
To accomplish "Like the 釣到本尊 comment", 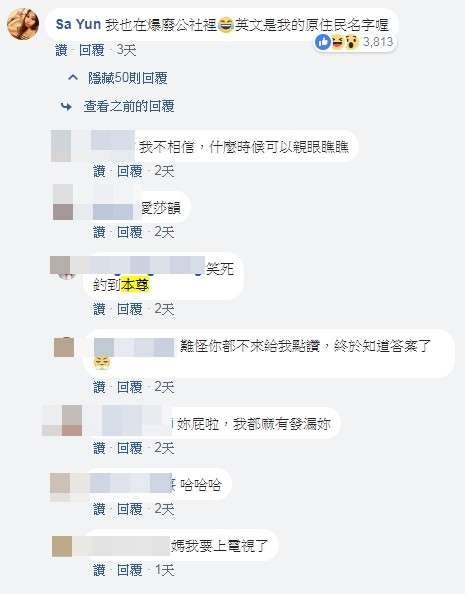I will click(x=99, y=309).
